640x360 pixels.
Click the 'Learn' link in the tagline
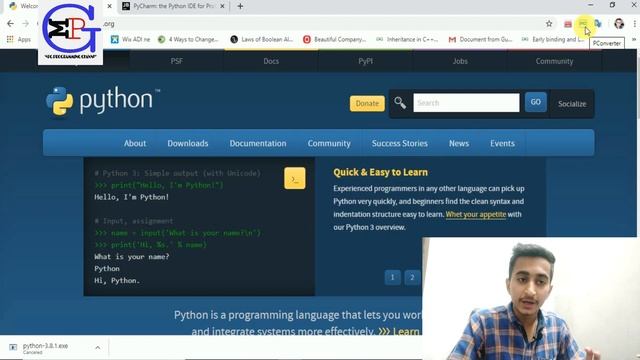pos(405,331)
